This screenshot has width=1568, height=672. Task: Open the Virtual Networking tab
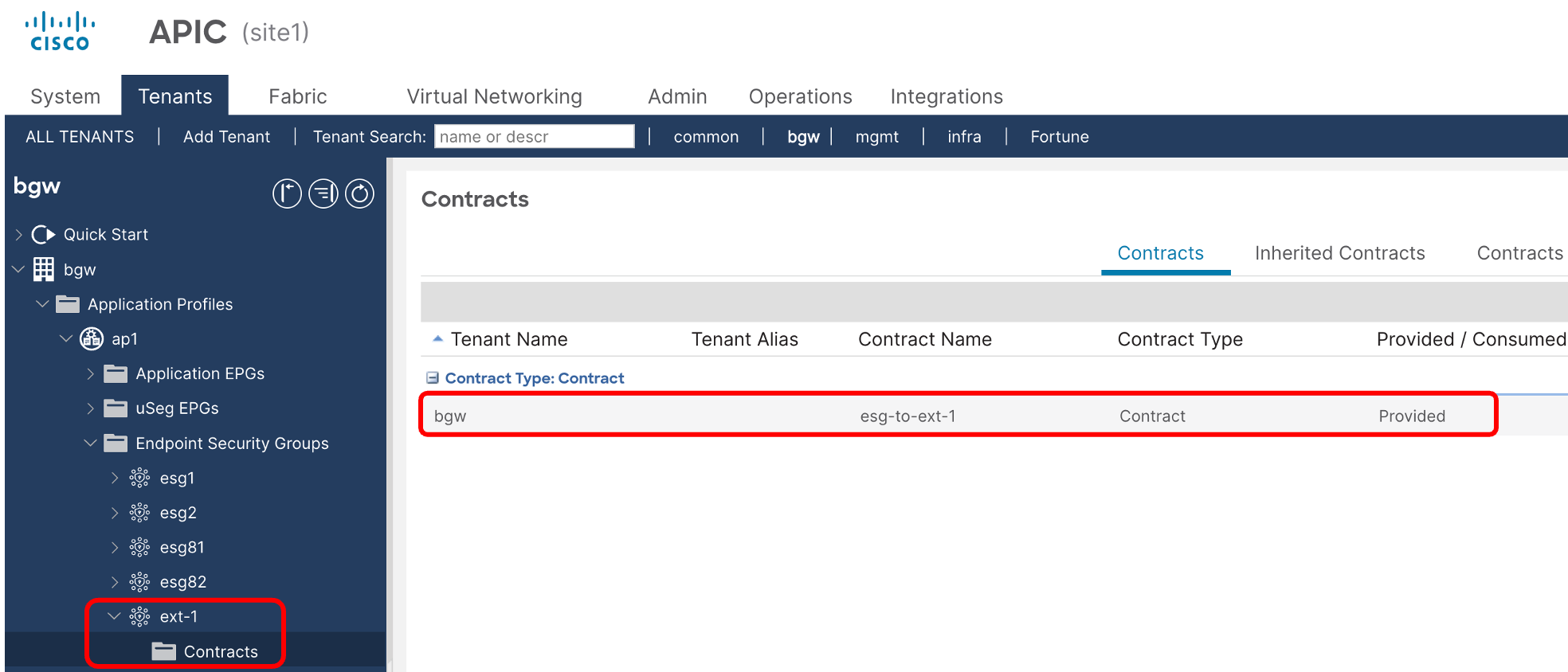(495, 96)
